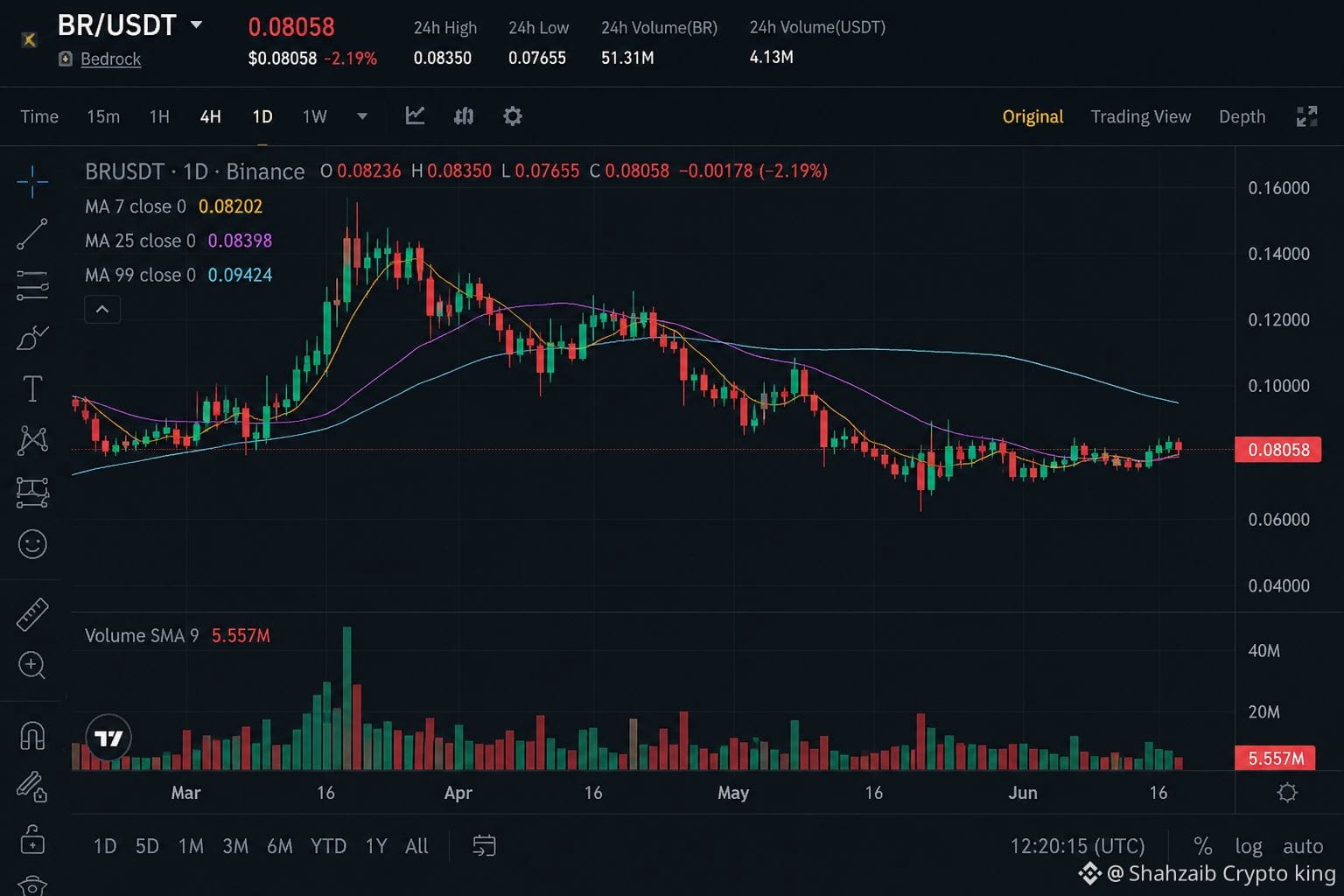Open the emoji icons tool
Screen dimensions: 1344x896
click(32, 544)
